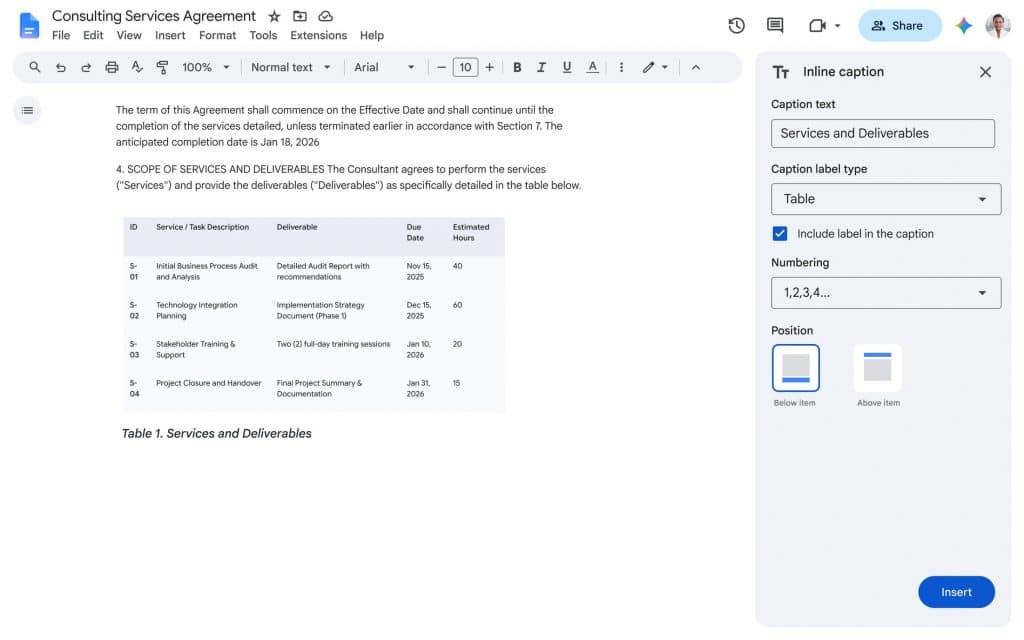The height and width of the screenshot is (640, 1024).
Task: Open the Arial font dropdown
Action: point(384,67)
